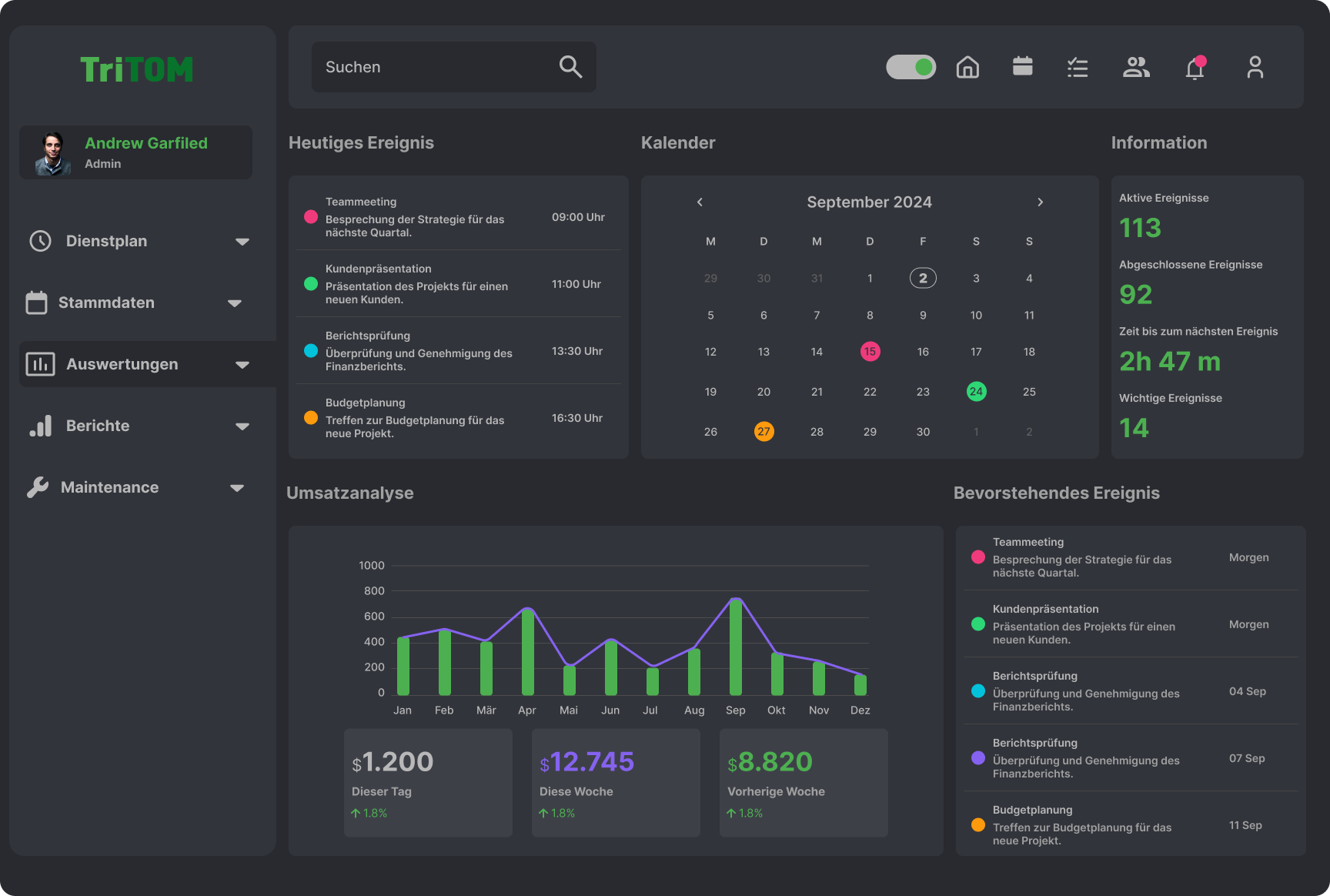The width and height of the screenshot is (1330, 896).
Task: Click the search magnifier icon
Action: (x=570, y=67)
